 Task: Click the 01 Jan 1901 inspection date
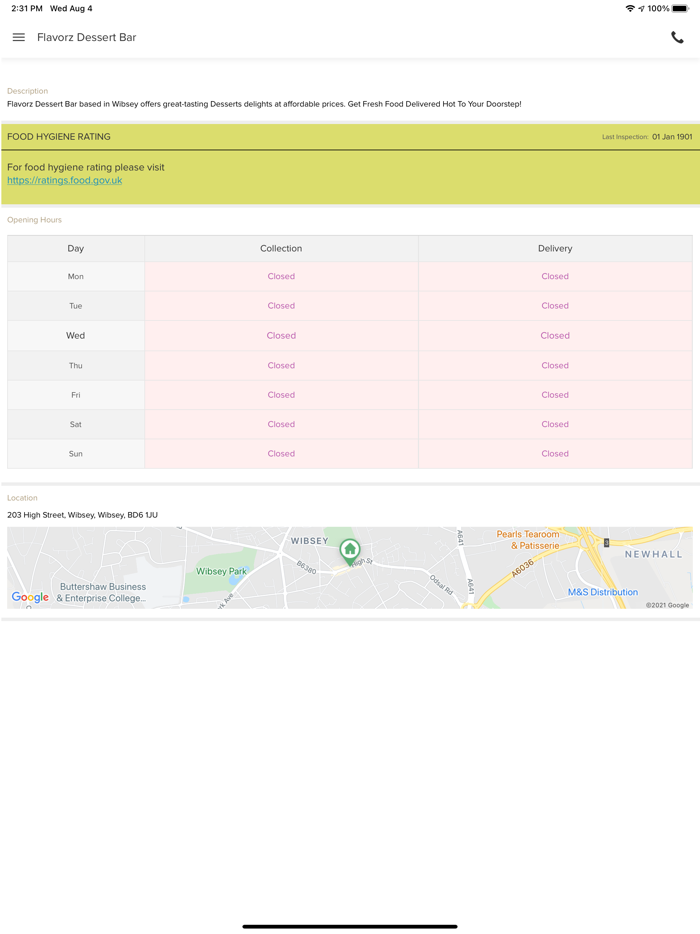[x=672, y=136]
